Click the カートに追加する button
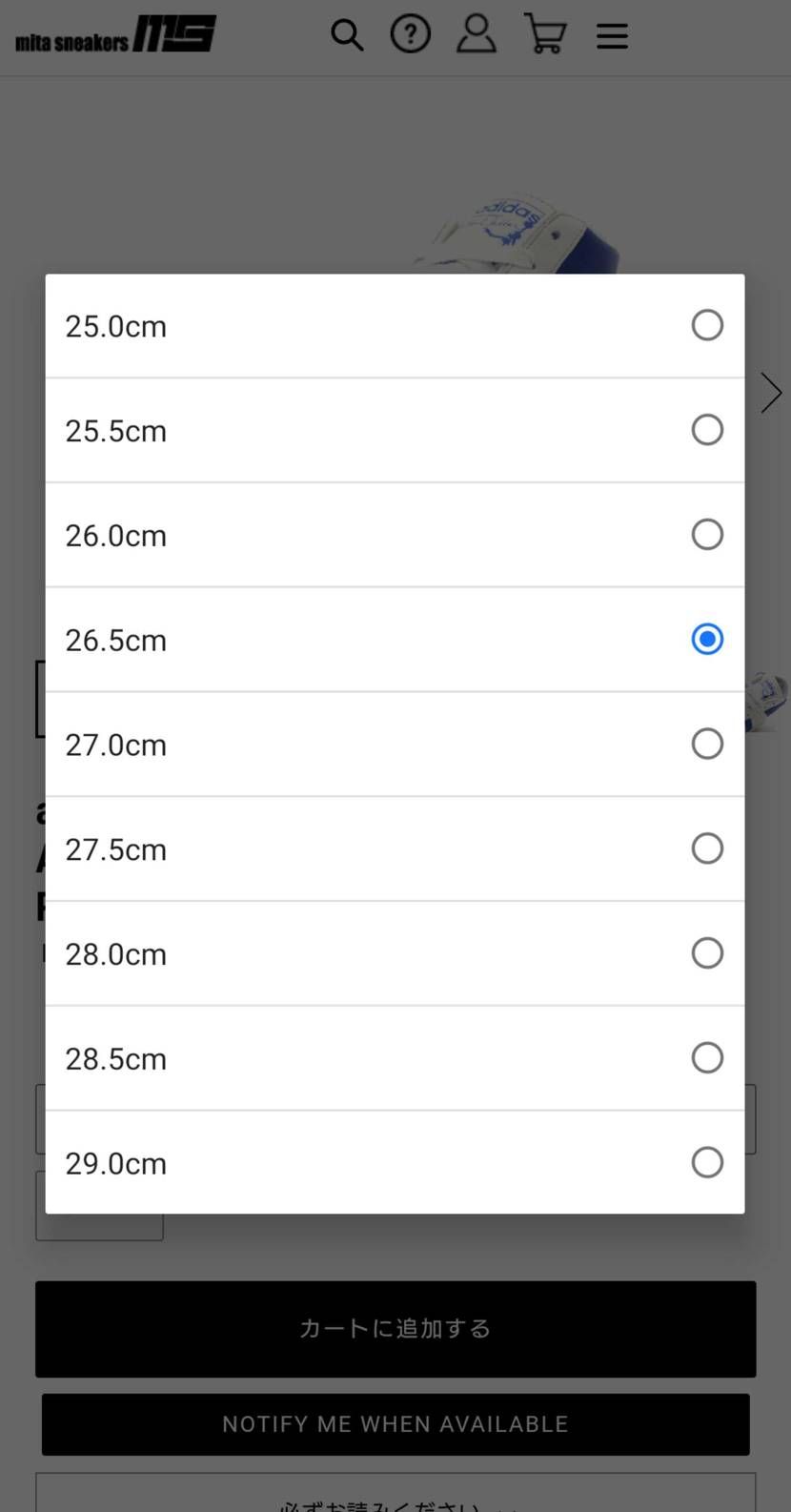Viewport: 791px width, 1512px height. click(x=395, y=1329)
